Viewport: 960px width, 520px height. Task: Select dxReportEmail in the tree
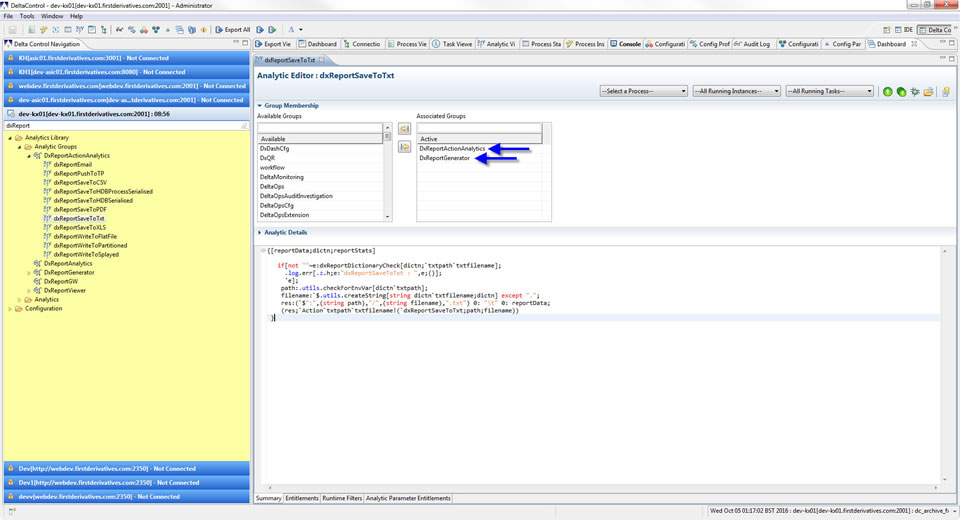point(72,165)
